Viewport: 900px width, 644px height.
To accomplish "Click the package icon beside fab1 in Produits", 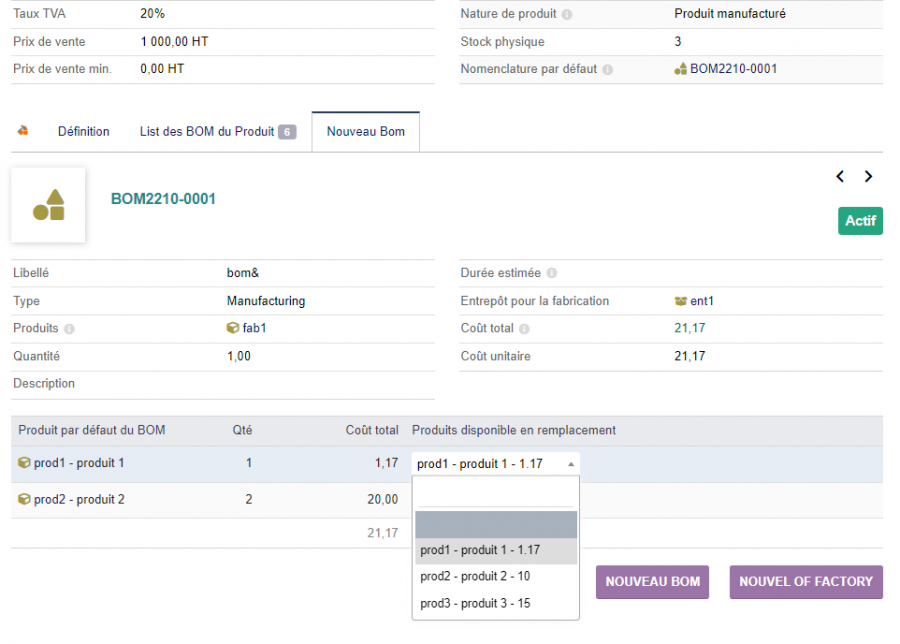I will click(x=234, y=328).
